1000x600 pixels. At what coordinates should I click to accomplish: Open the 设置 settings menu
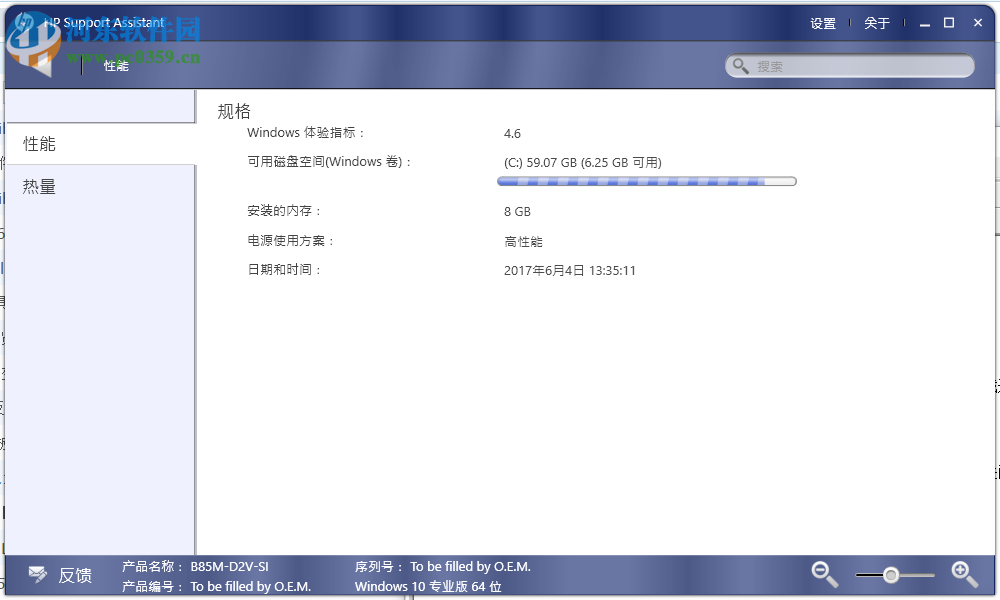(x=822, y=23)
